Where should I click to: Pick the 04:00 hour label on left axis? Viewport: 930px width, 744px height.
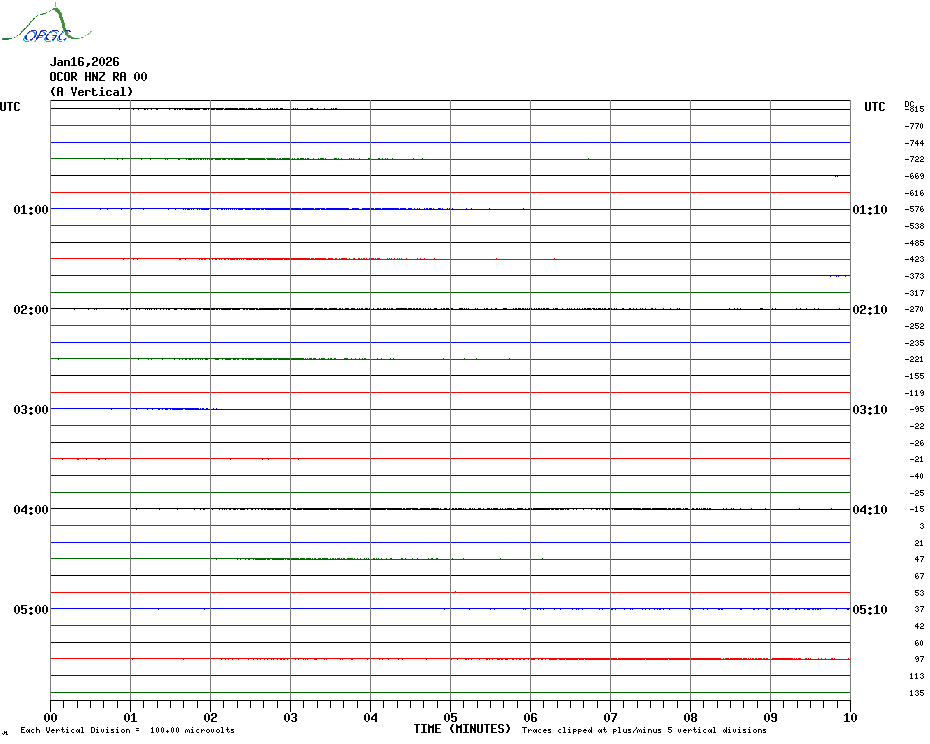[31, 510]
